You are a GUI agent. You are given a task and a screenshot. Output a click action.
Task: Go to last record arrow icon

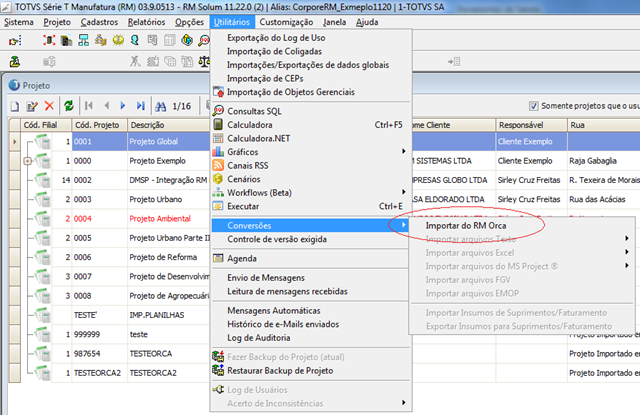coord(140,106)
